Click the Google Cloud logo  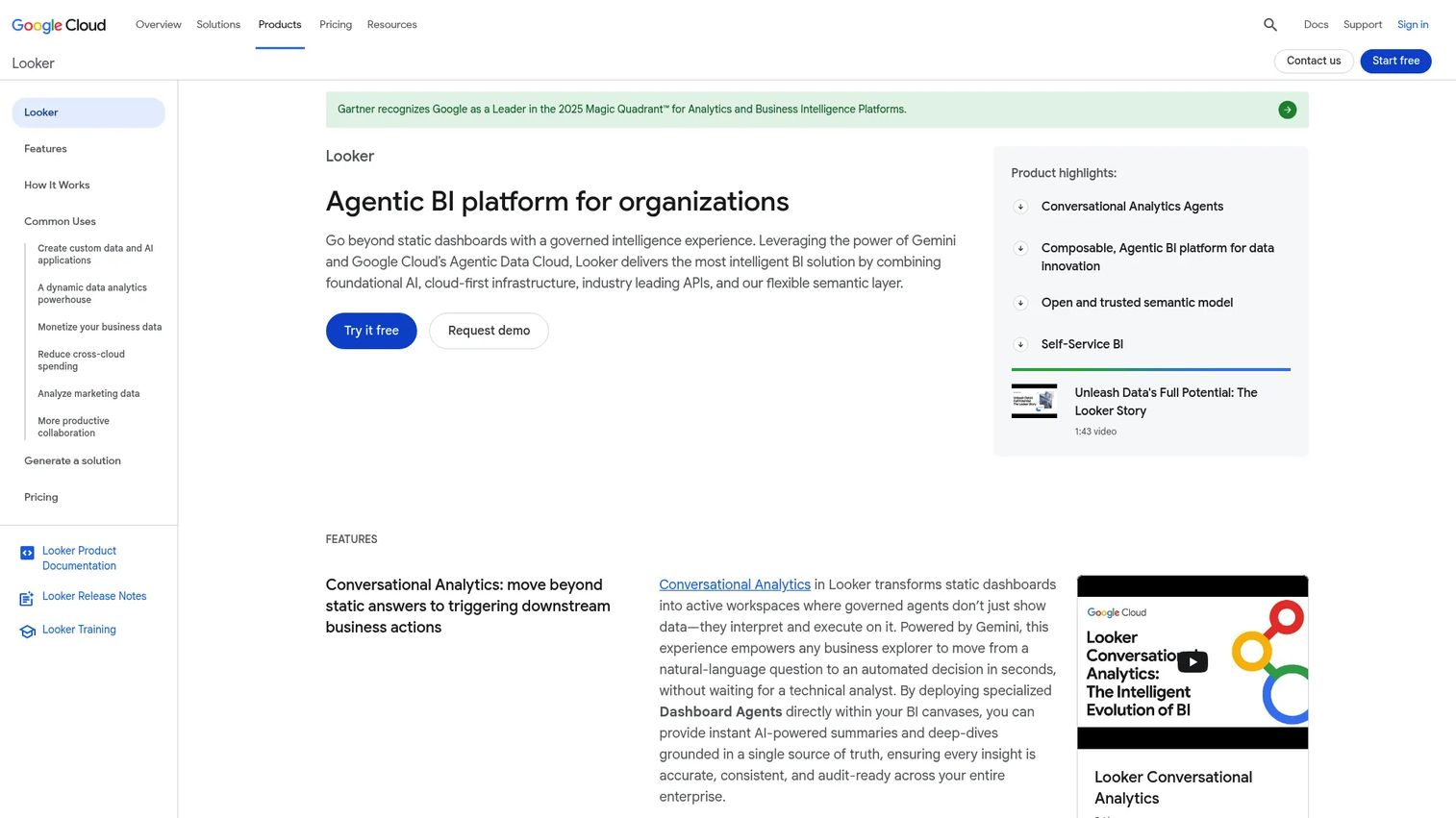(x=59, y=25)
